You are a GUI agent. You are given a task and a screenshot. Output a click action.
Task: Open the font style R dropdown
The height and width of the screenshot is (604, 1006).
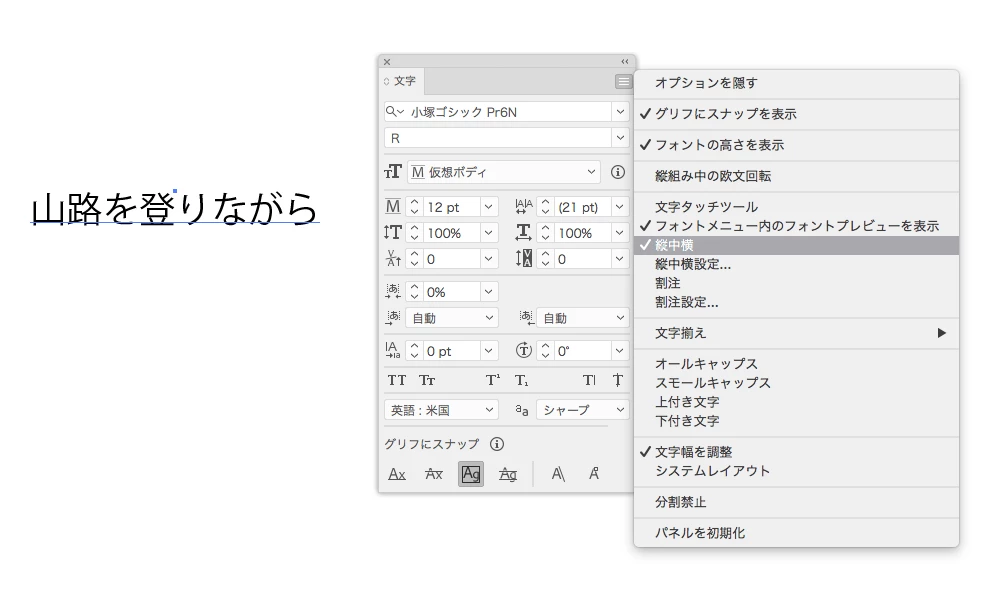click(620, 137)
